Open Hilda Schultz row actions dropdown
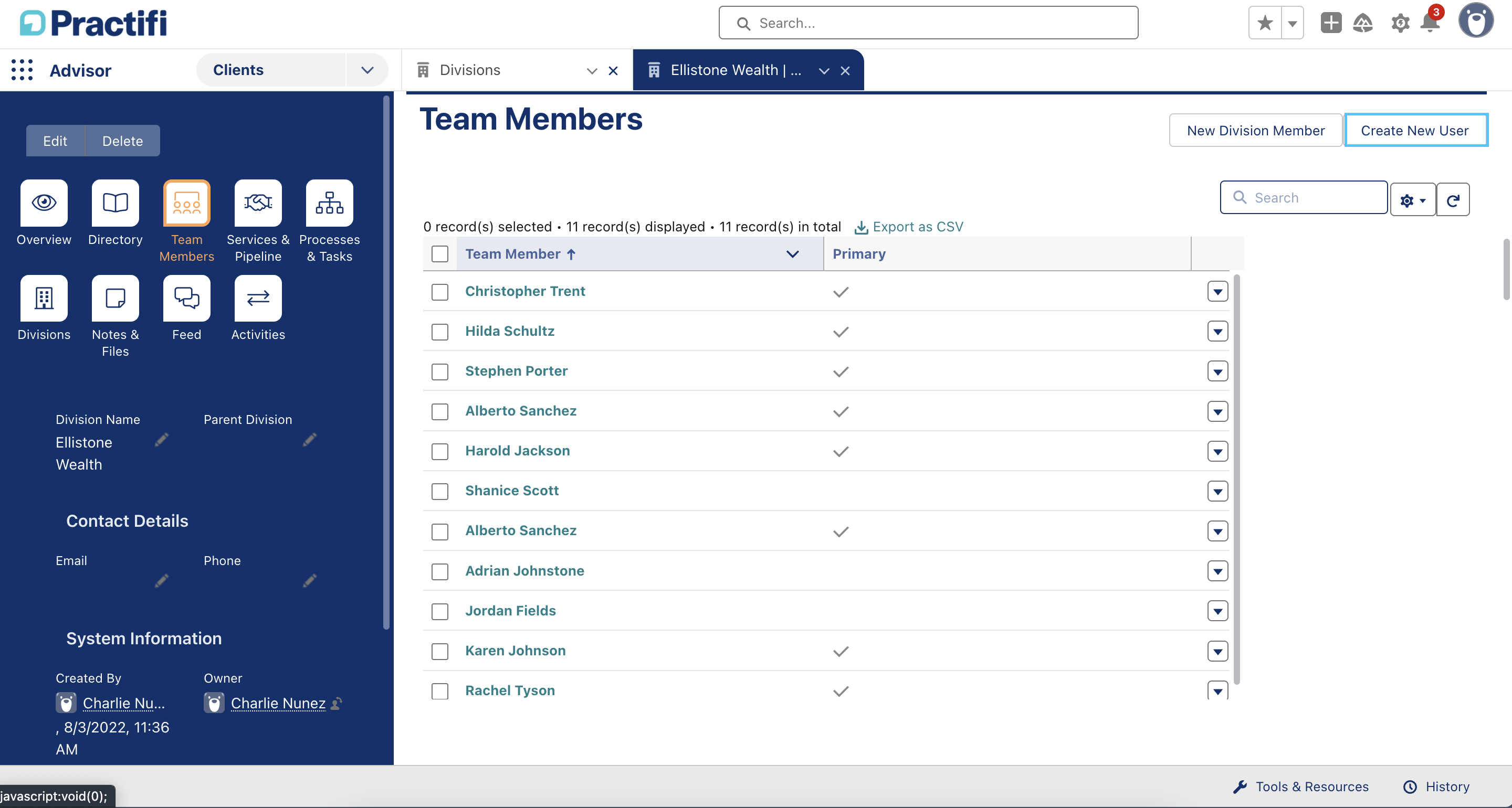1512x808 pixels. coord(1217,332)
